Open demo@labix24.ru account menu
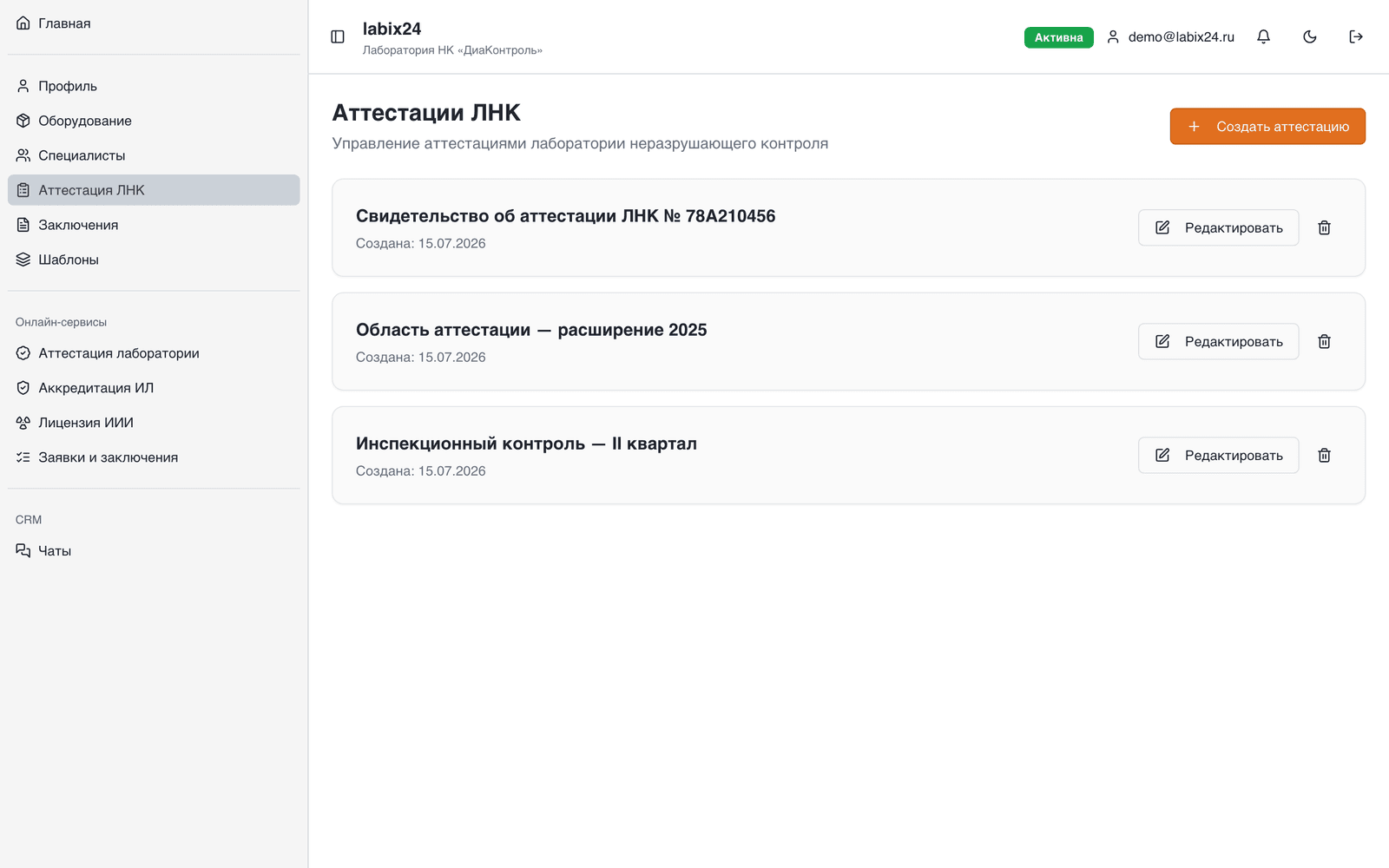This screenshot has height=868, width=1389. tap(1170, 36)
